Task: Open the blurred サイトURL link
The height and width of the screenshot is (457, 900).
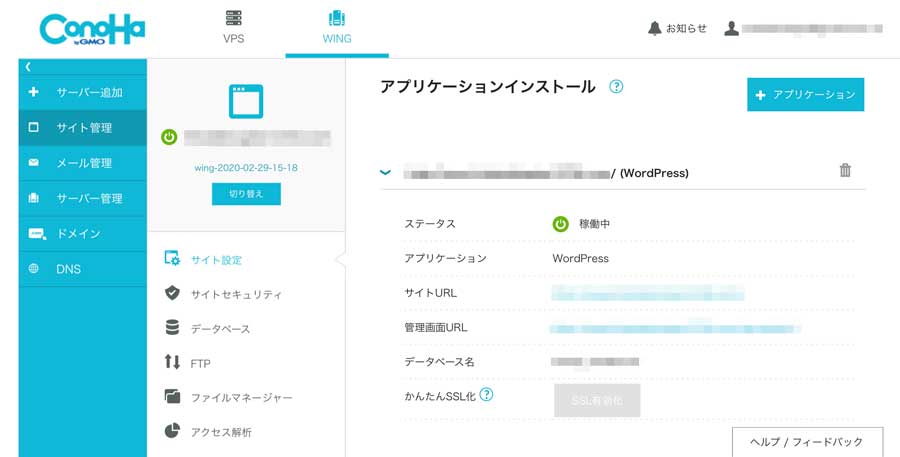Action: coord(648,293)
